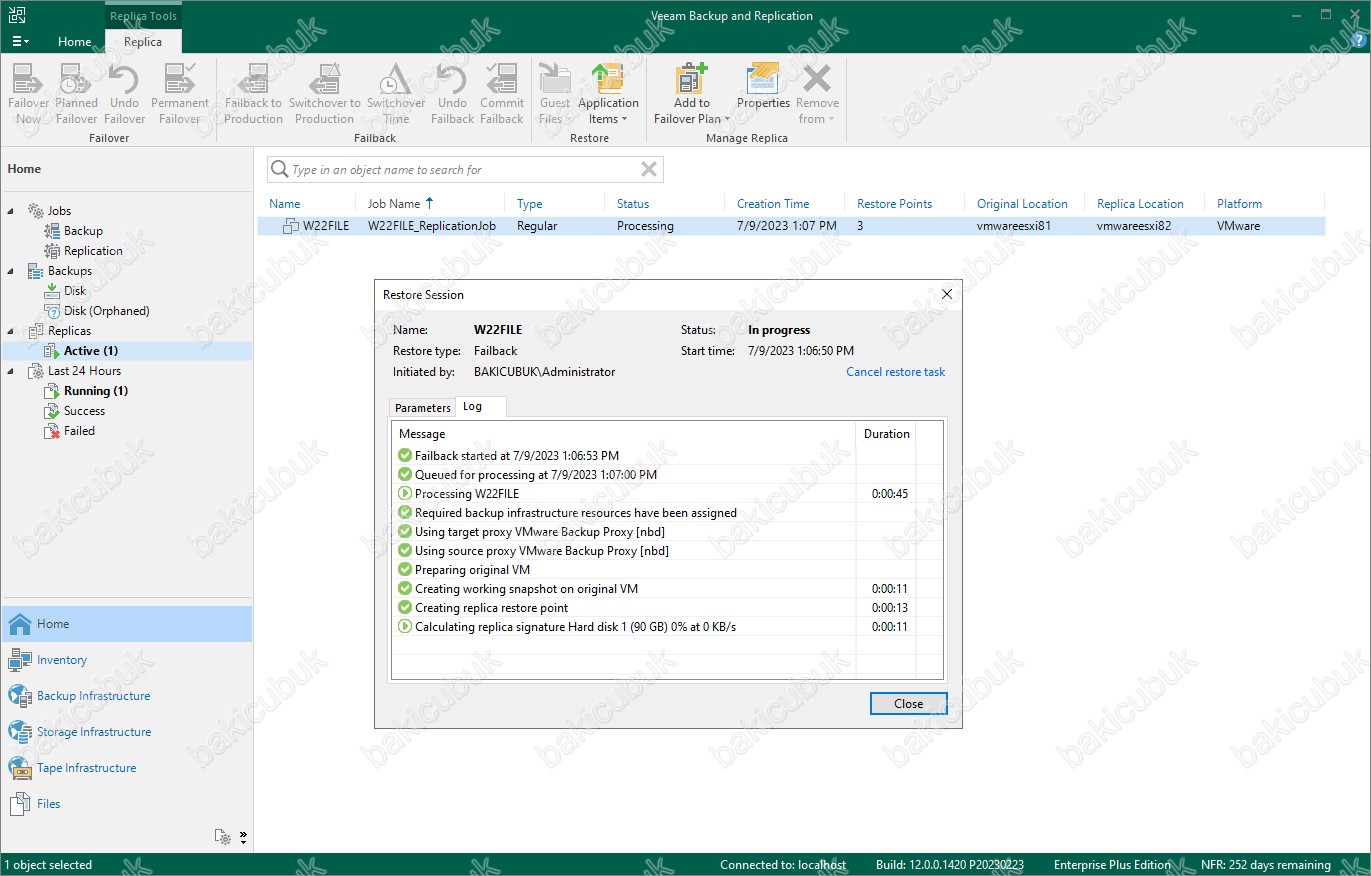The width and height of the screenshot is (1371, 876).
Task: Click the Message column header in log
Action: (x=624, y=434)
